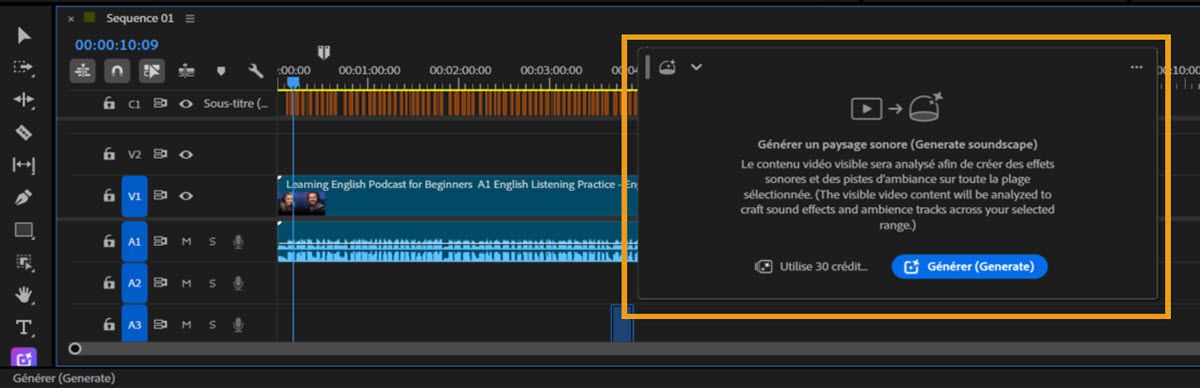Viewport: 1200px width, 388px height.
Task: Click the Générer (Generate) blue button
Action: (969, 267)
